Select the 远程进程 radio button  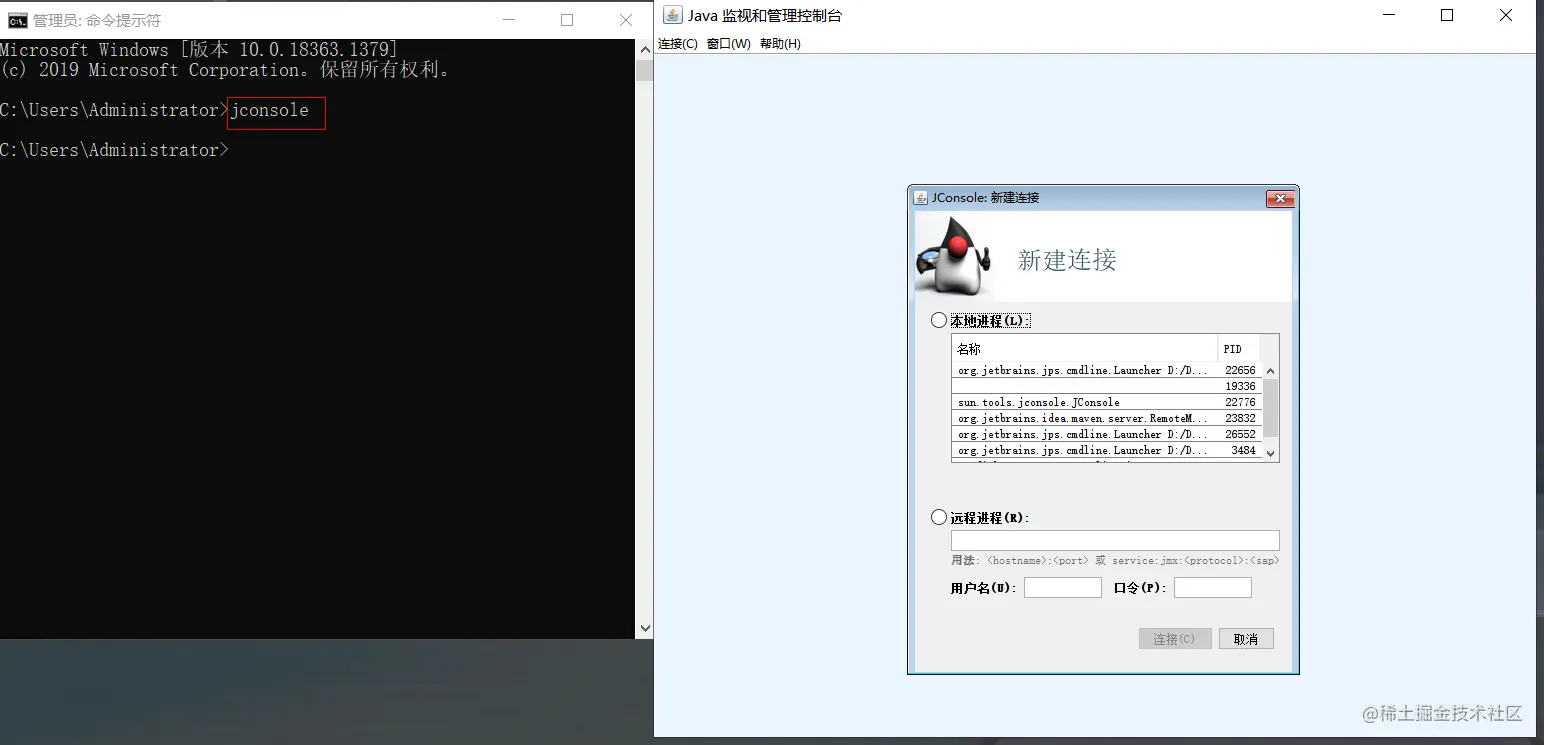[938, 517]
